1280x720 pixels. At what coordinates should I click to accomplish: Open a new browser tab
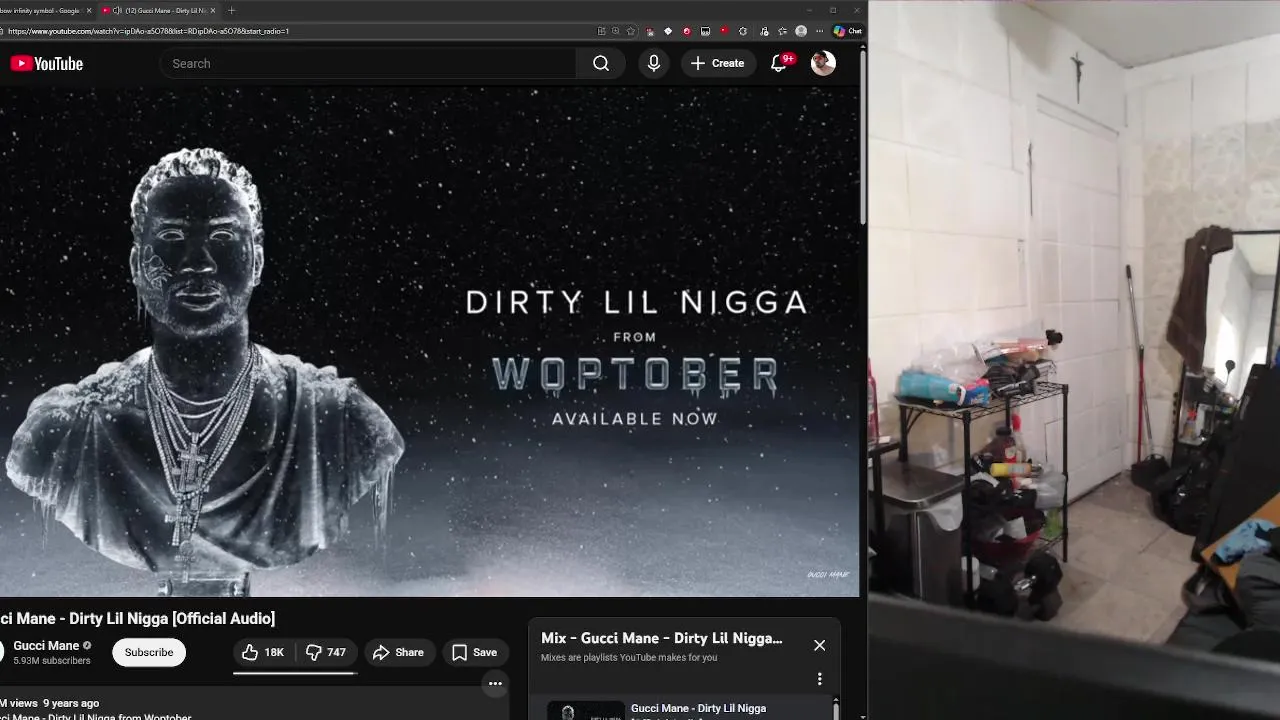232,10
